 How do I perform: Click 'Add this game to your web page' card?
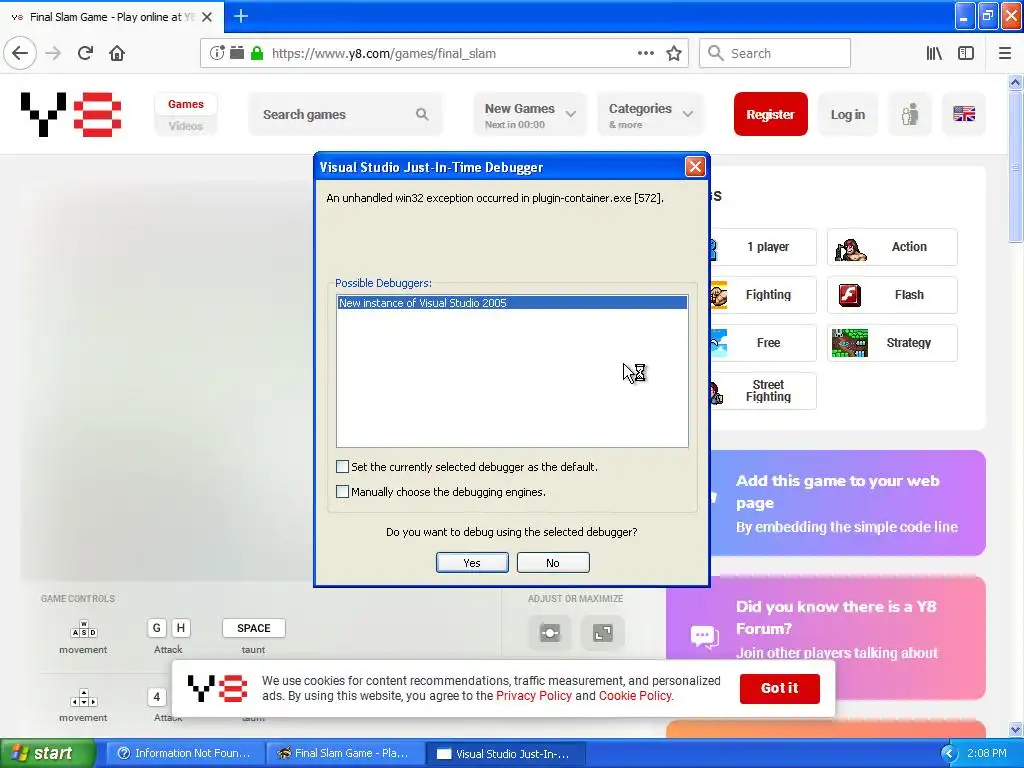tap(848, 503)
